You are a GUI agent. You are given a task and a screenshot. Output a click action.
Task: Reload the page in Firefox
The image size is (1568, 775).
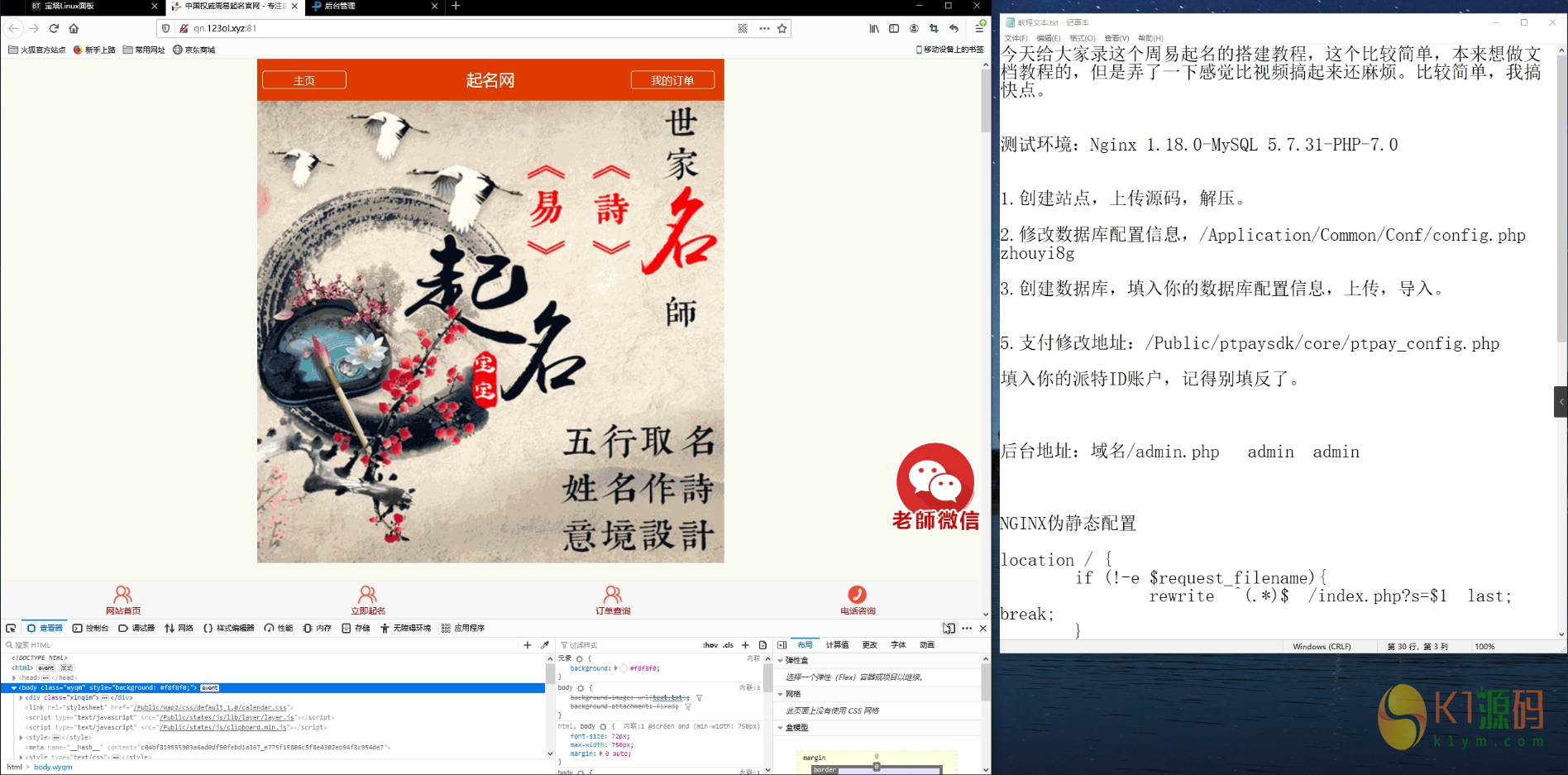coord(54,28)
